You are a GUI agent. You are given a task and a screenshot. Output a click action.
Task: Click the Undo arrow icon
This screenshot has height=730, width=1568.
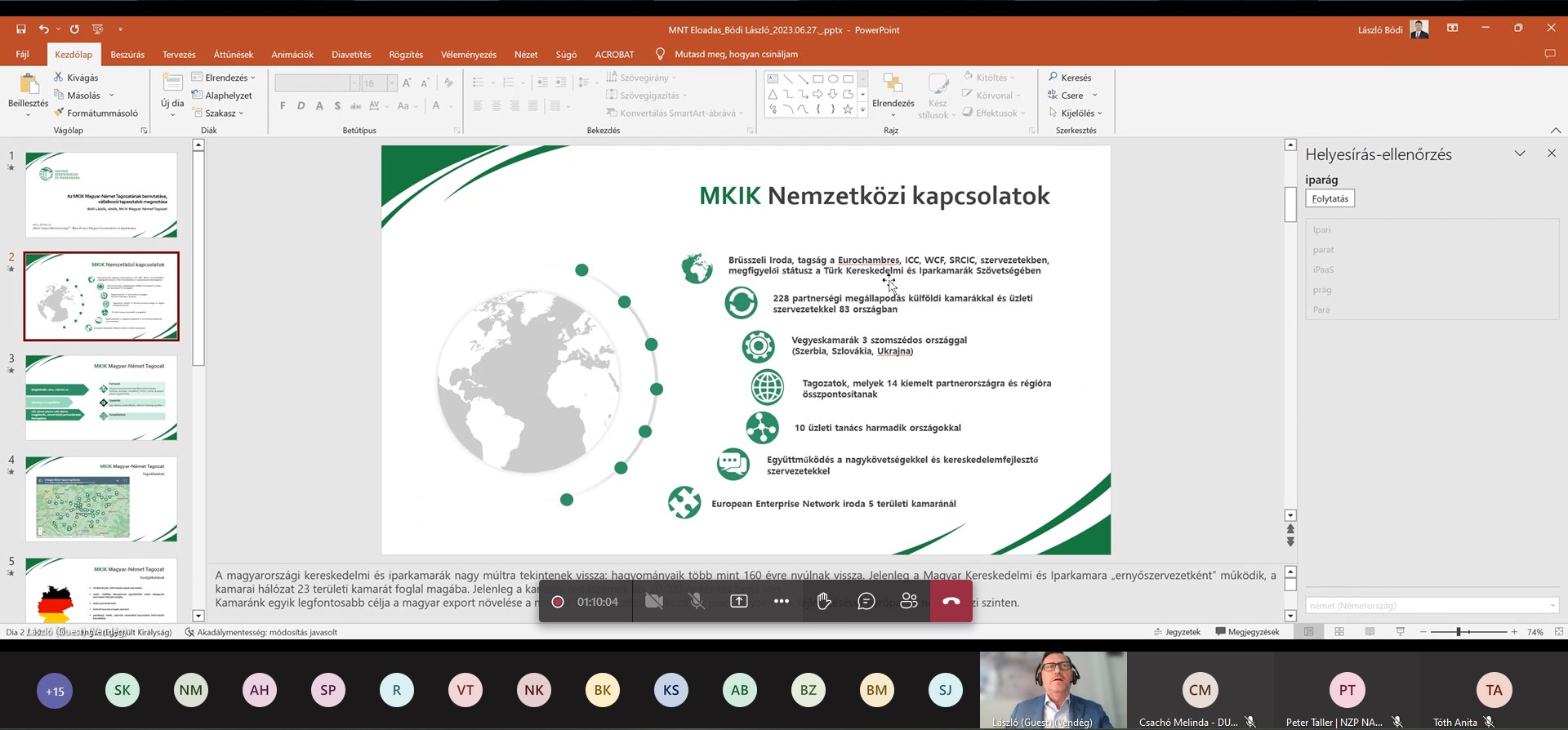tap(44, 29)
